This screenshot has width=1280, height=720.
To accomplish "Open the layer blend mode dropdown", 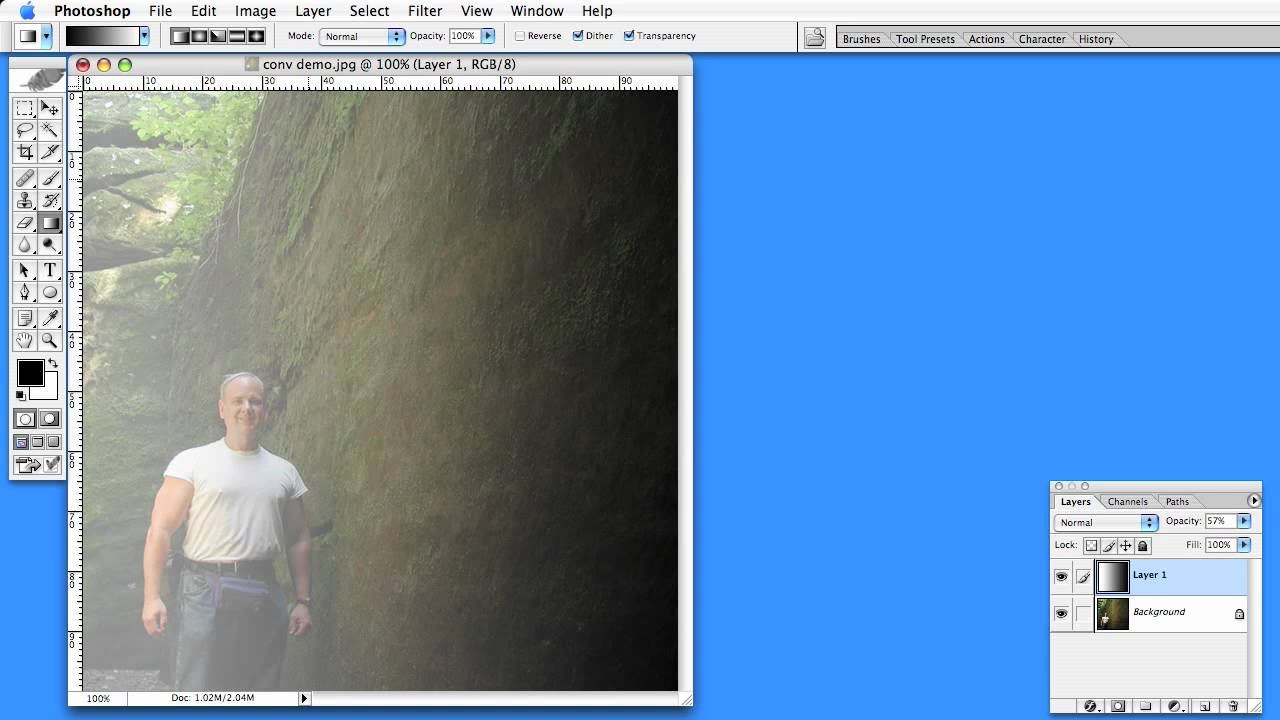I will point(1106,522).
